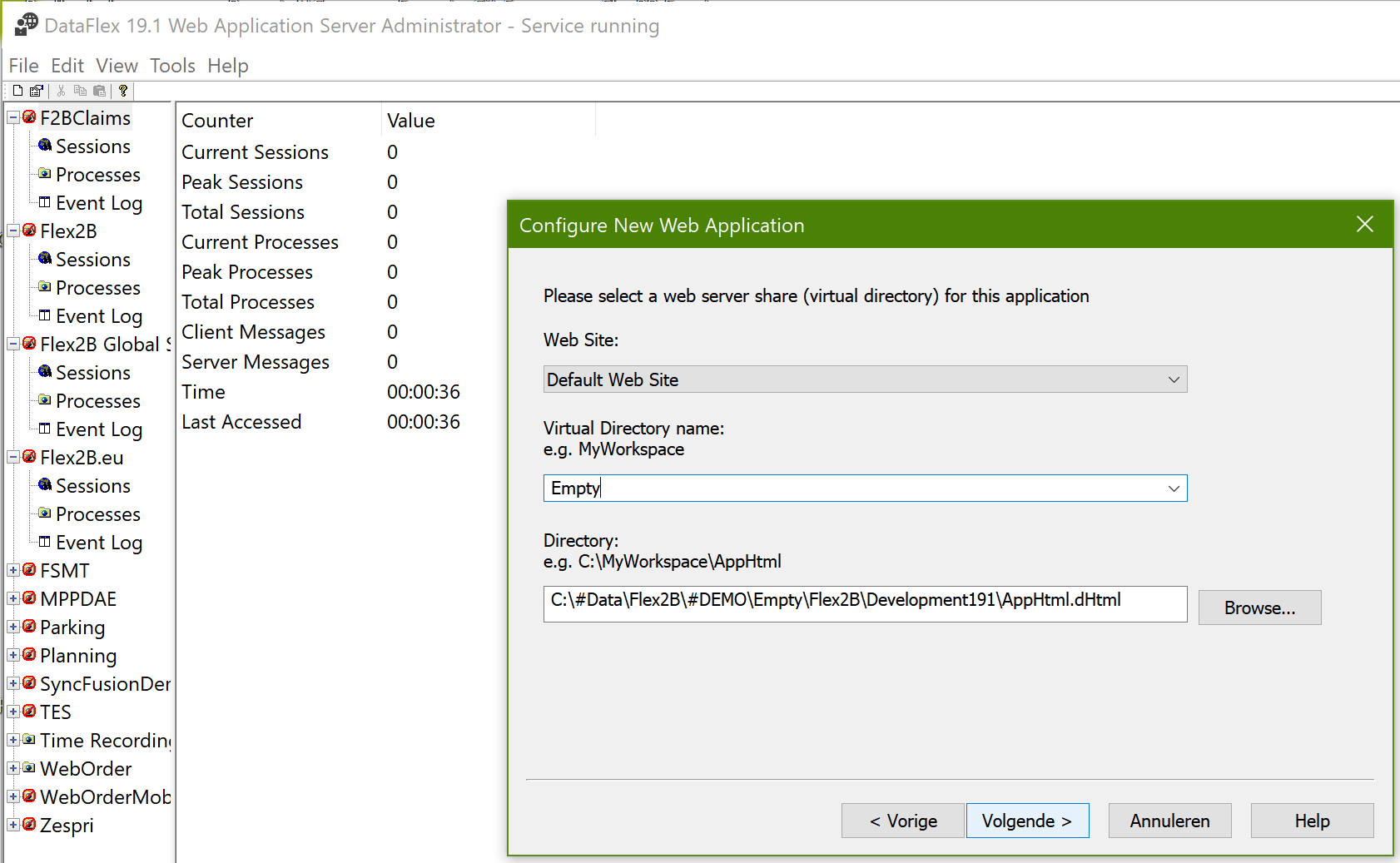Select the Flex2B.eu application icon

(x=29, y=457)
